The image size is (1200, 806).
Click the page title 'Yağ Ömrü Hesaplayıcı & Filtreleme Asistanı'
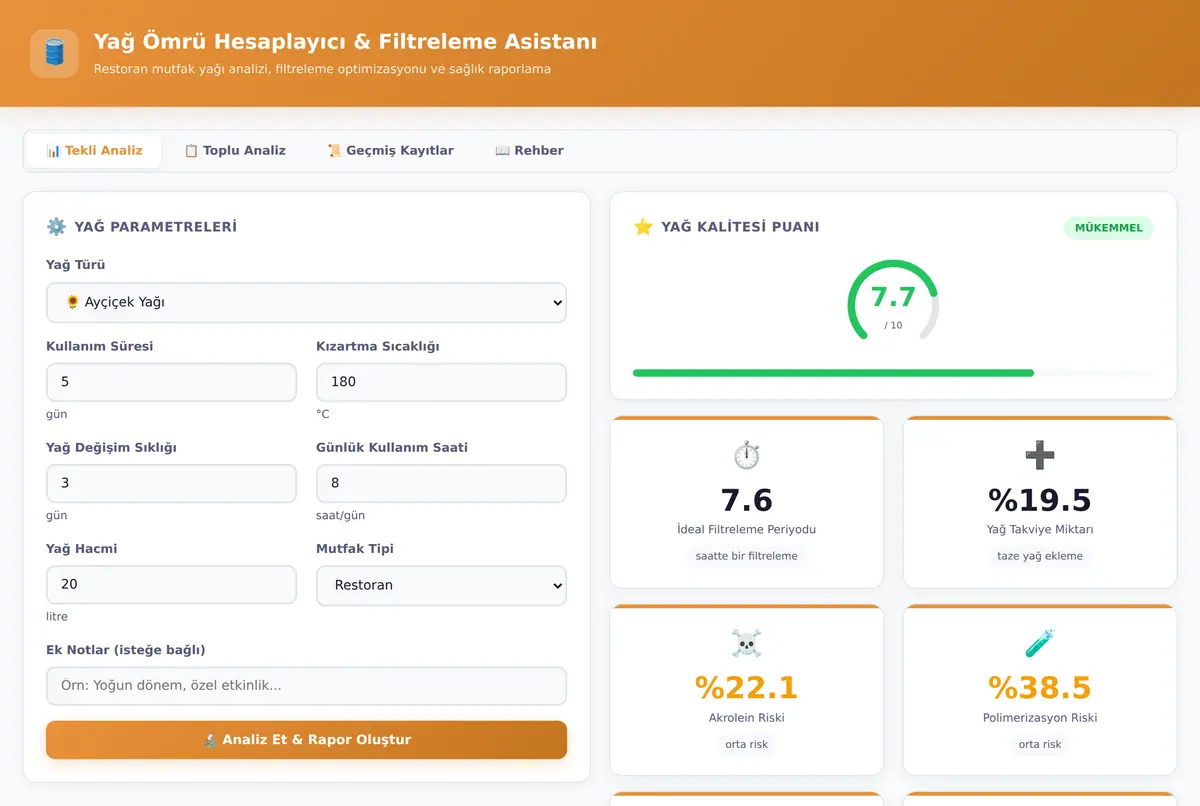(x=345, y=42)
